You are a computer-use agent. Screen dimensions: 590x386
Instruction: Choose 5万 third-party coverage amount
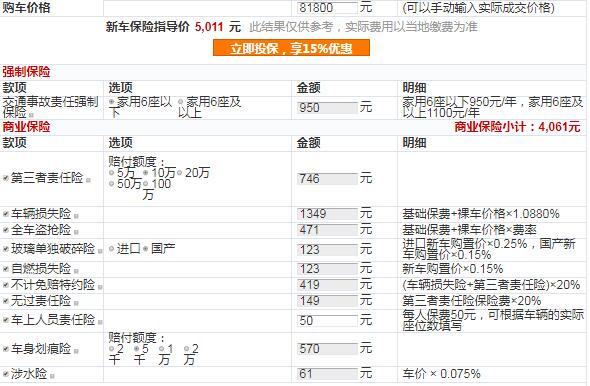[x=111, y=173]
